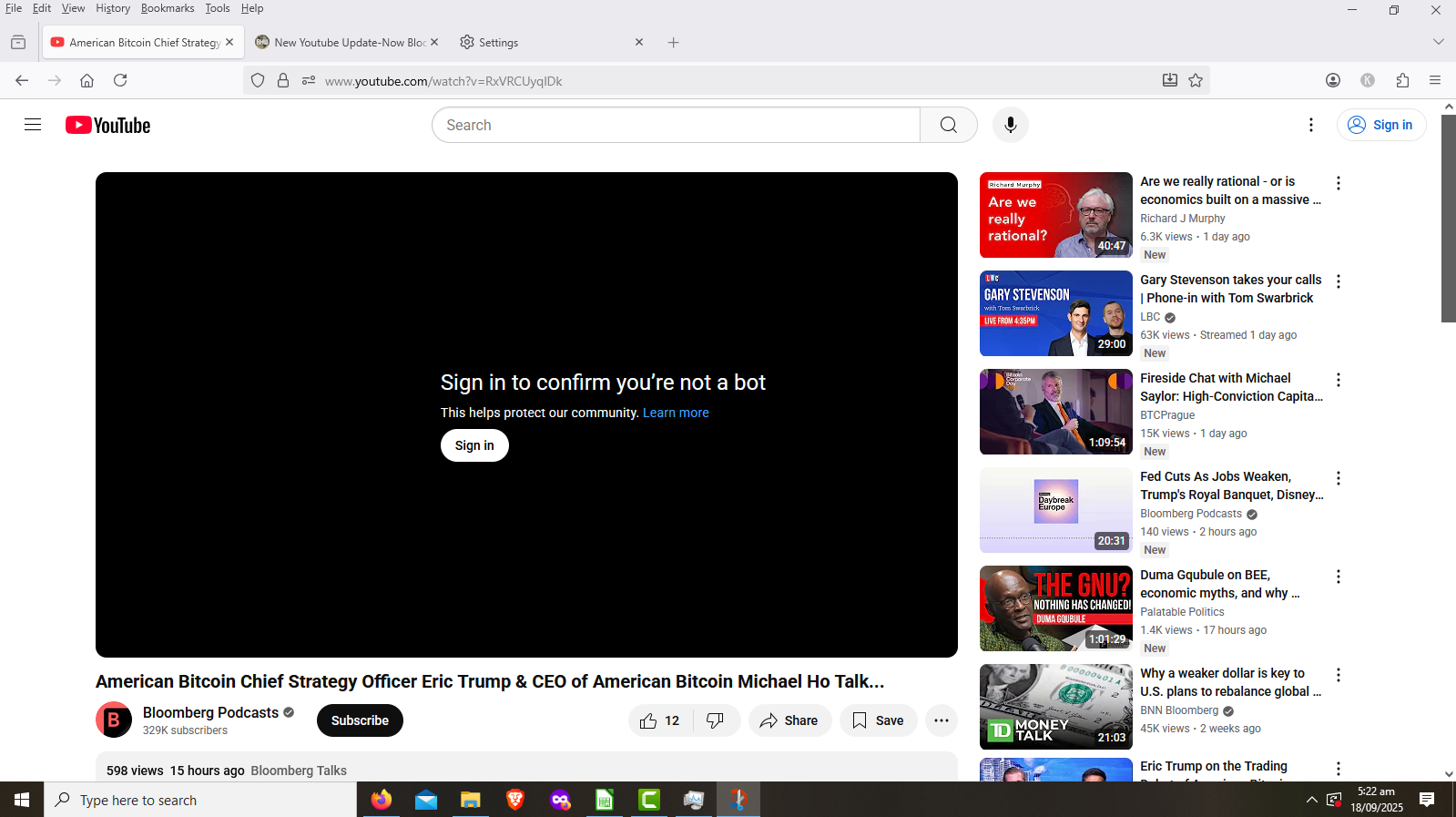This screenshot has height=817, width=1456.
Task: Switch to New Youtube Update tab
Action: tap(341, 42)
